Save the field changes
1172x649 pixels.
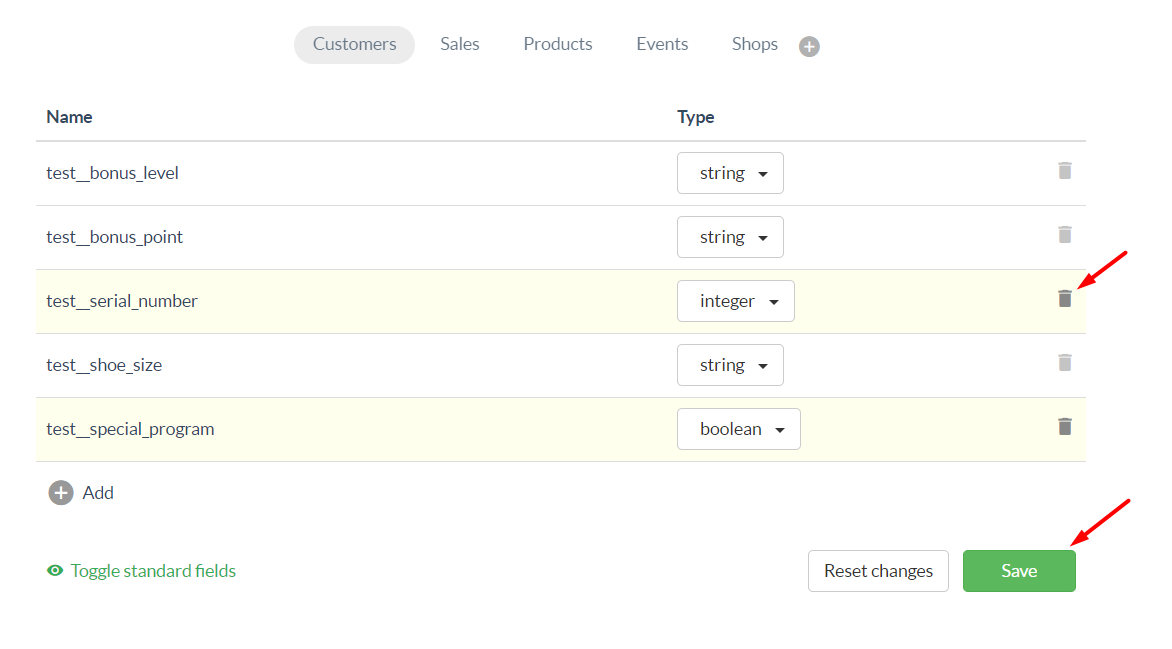point(1019,570)
